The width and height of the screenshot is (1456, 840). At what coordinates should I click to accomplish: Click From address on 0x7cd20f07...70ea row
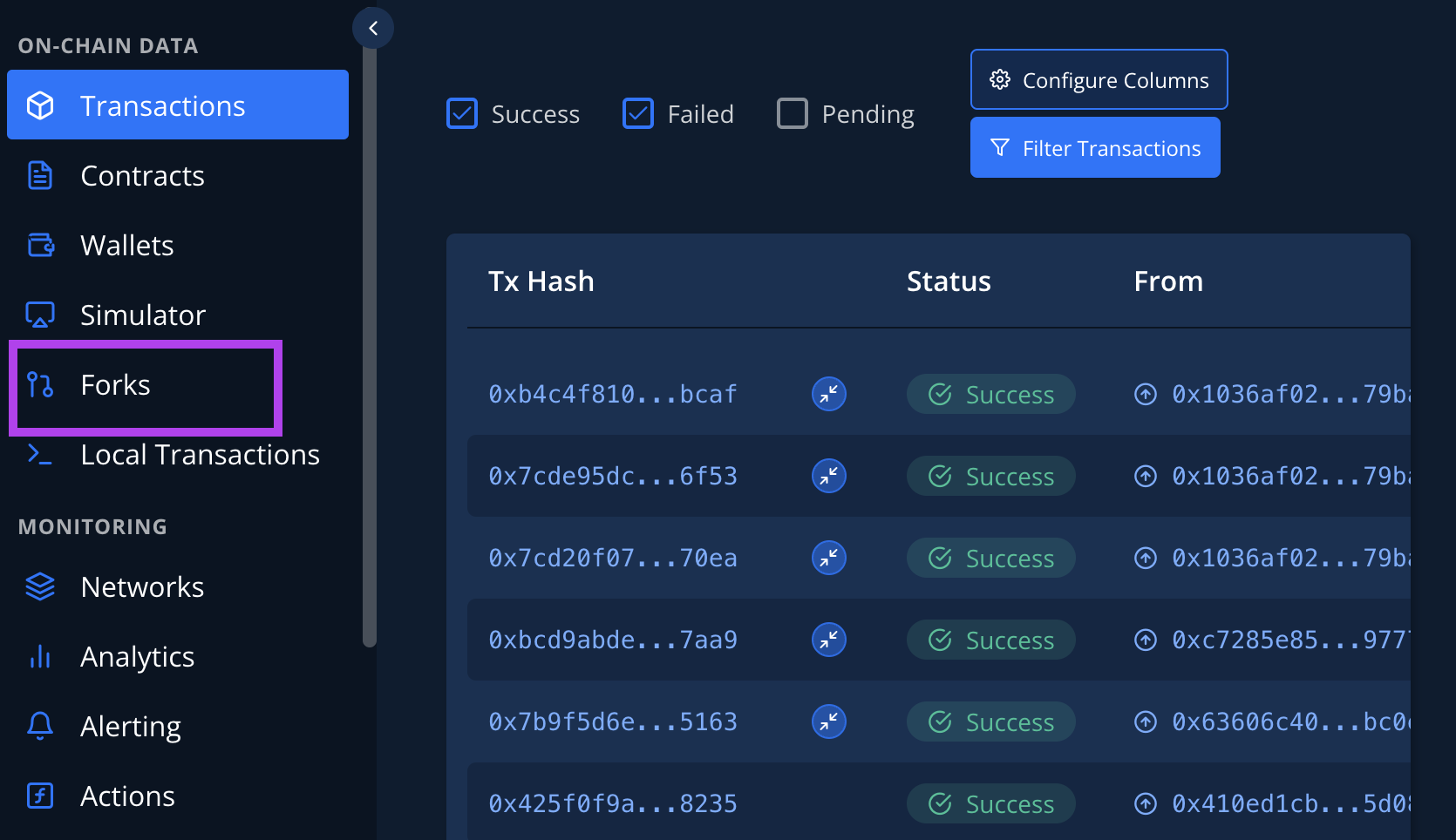pos(1290,558)
